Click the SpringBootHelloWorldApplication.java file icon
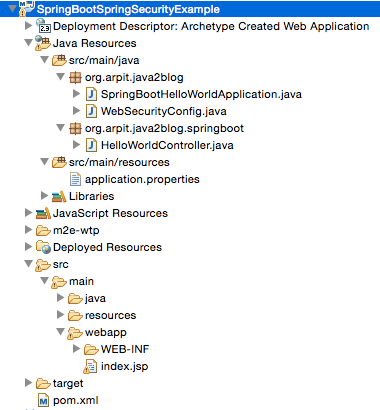Viewport: 380px width, 410px height. (x=91, y=94)
